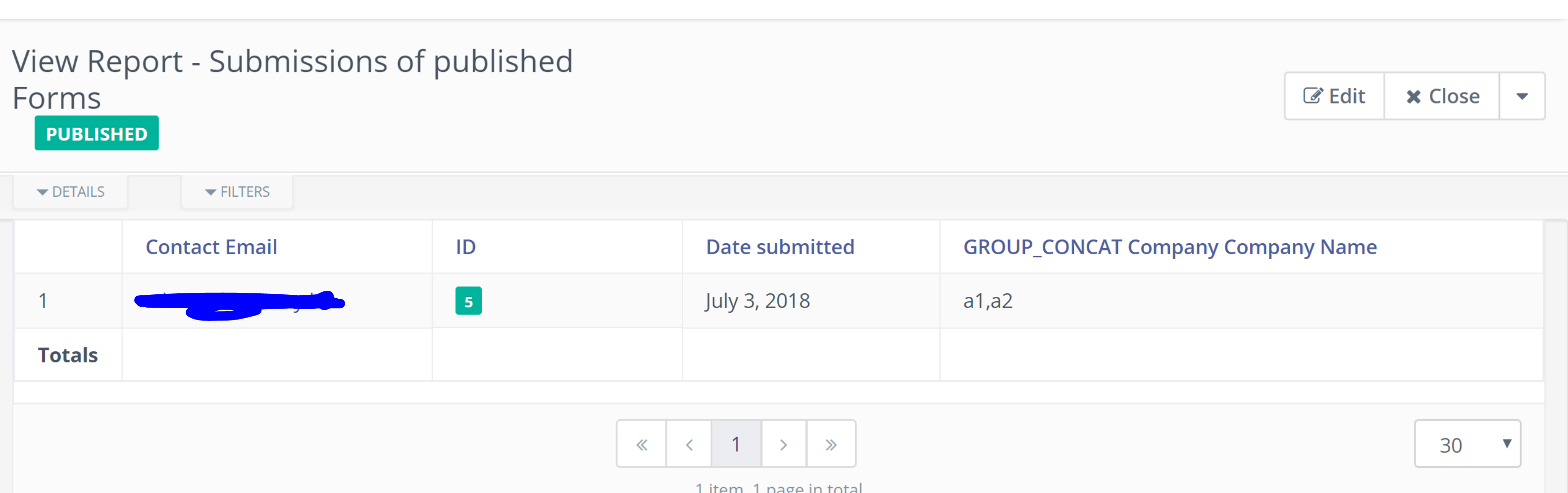Go to previous page arrow

[689, 444]
